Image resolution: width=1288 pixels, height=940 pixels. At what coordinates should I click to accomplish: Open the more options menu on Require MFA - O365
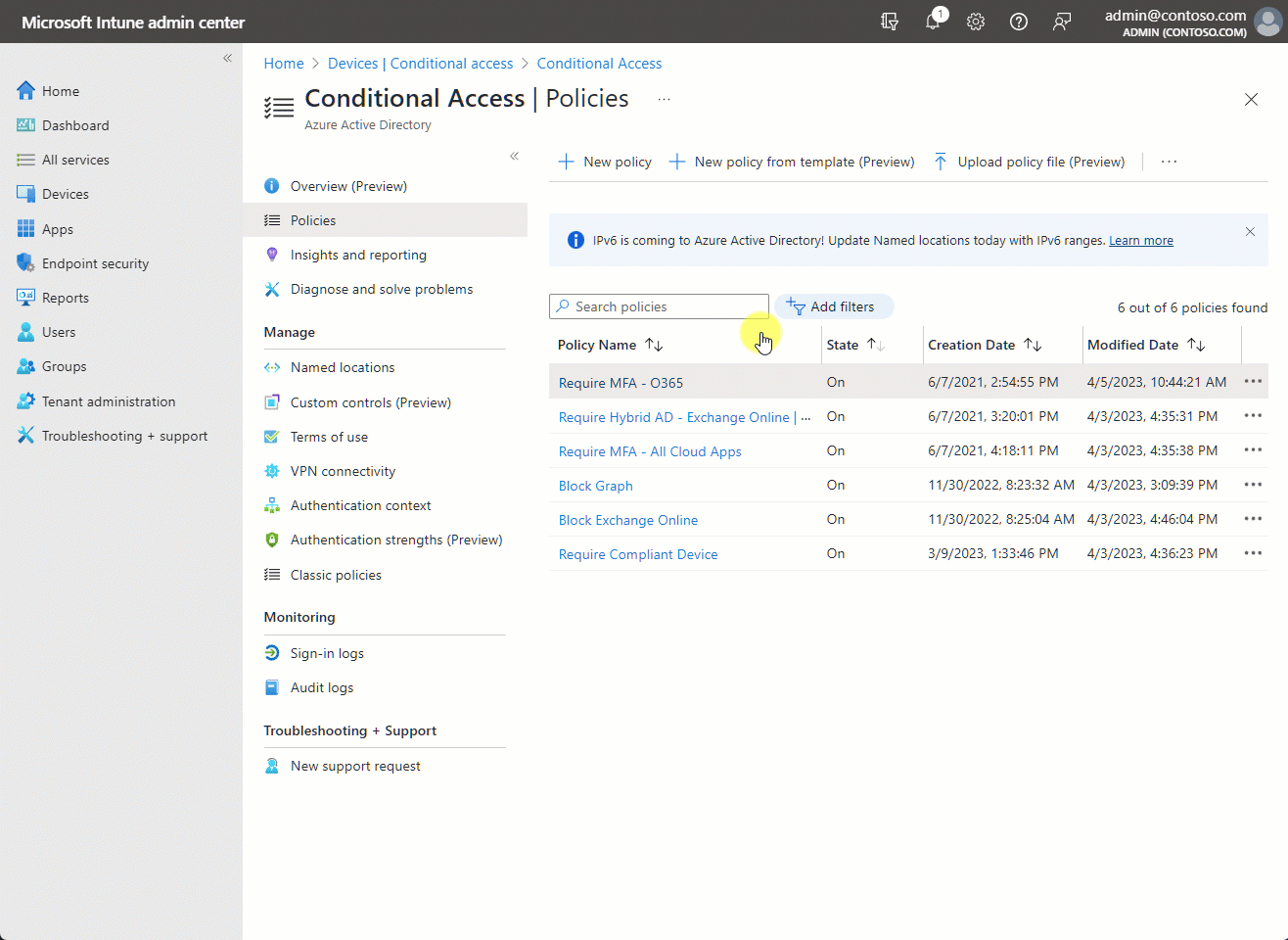coord(1253,381)
